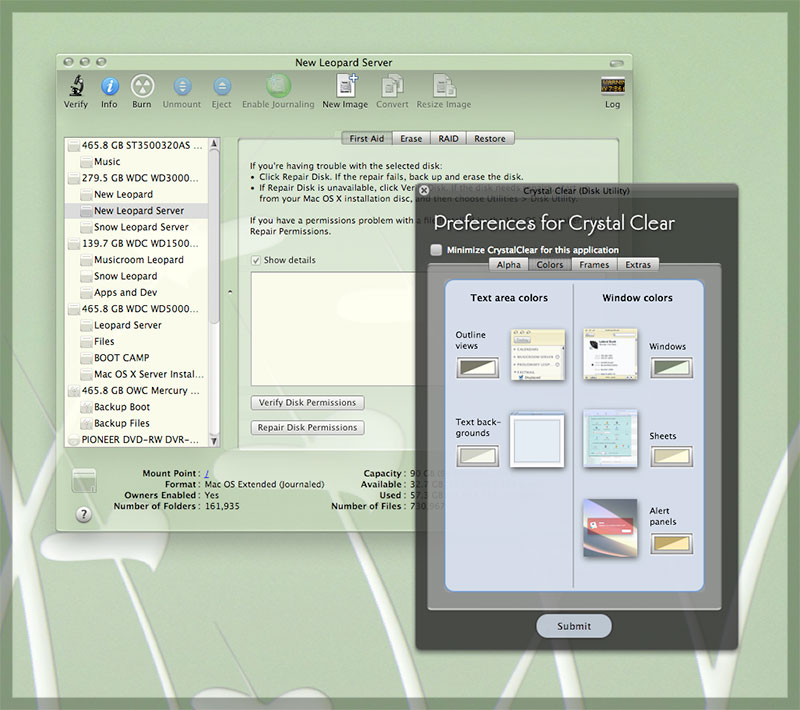800x710 pixels.
Task: Click the Verify Disk Permissions button
Action: click(308, 402)
